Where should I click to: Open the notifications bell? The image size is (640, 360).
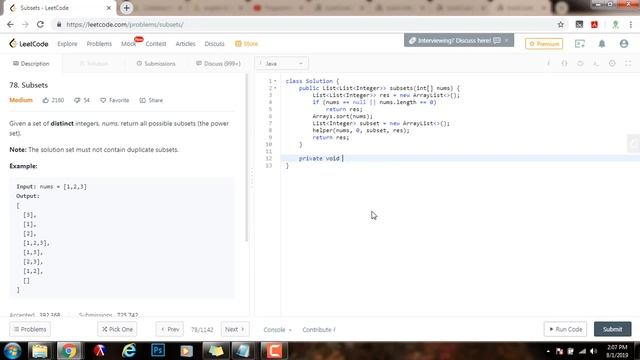602,44
